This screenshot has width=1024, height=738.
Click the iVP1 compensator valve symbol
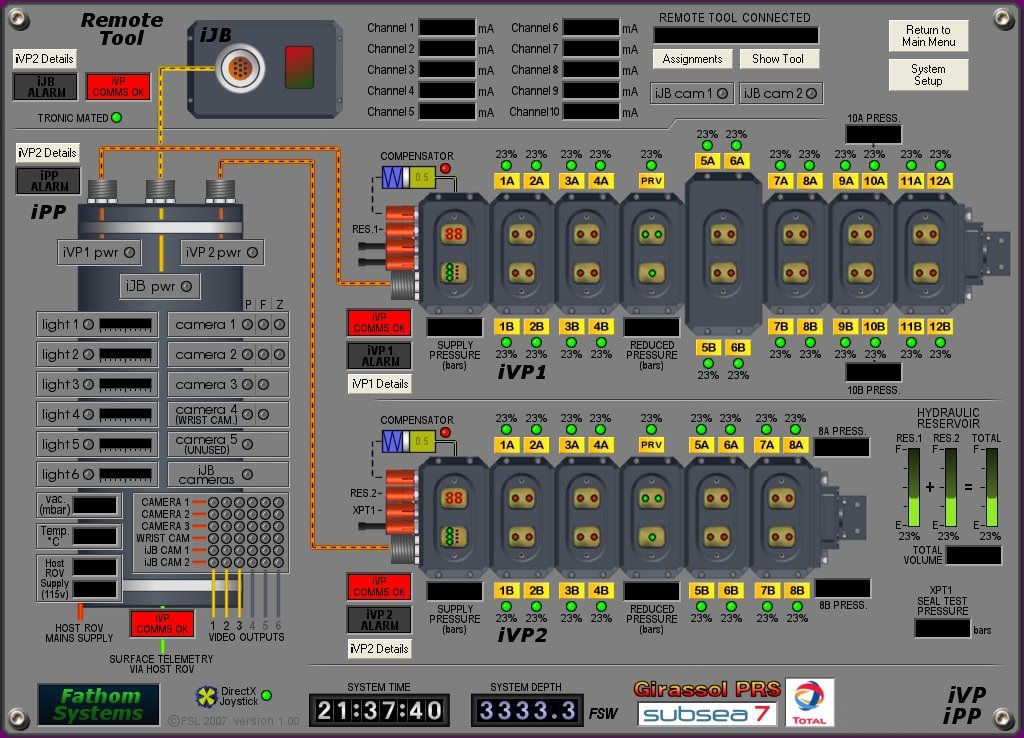point(409,178)
